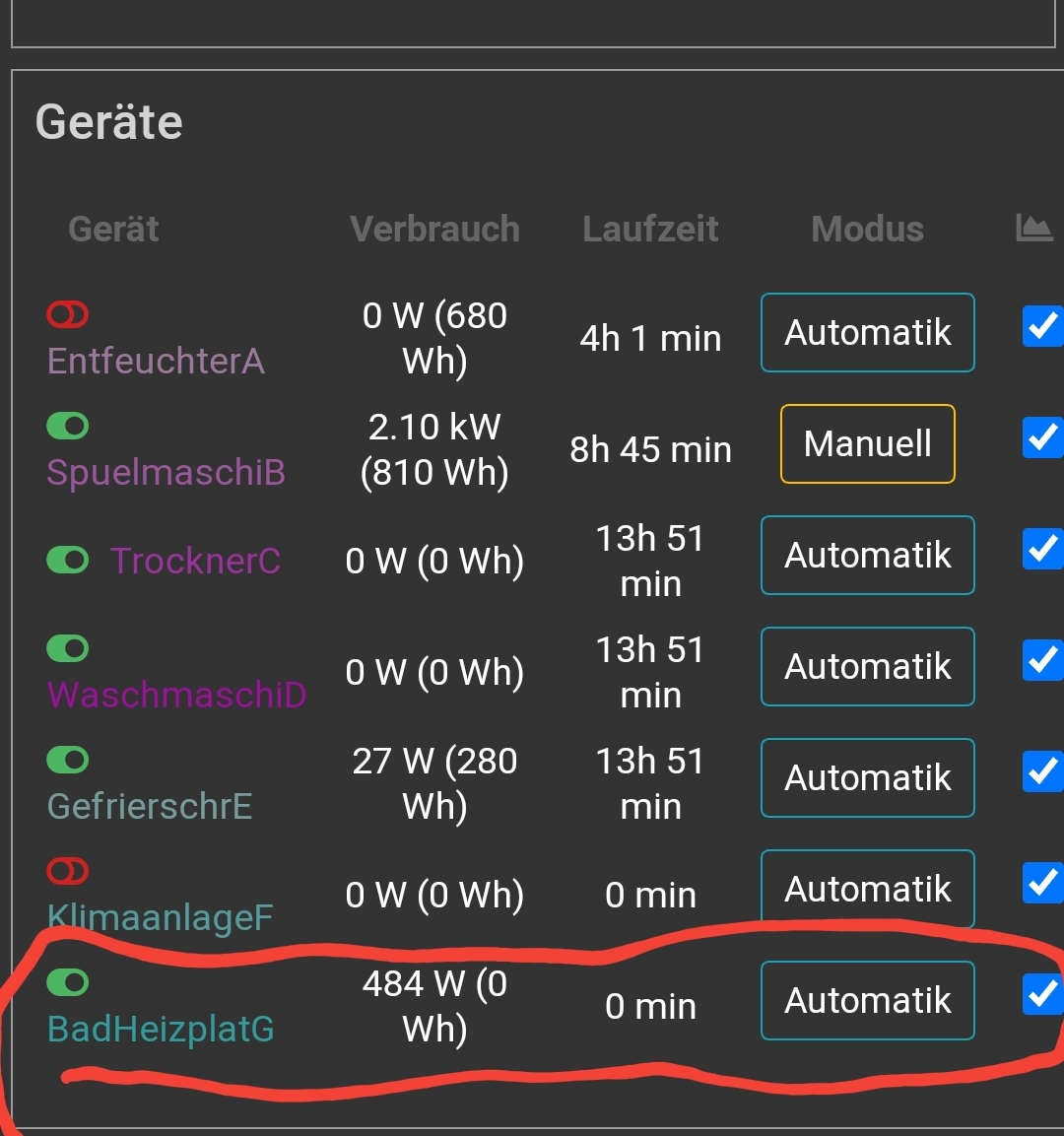Screen dimensions: 1064x1136
Task: Select the BadHeizplatG device name
Action: point(161,1029)
